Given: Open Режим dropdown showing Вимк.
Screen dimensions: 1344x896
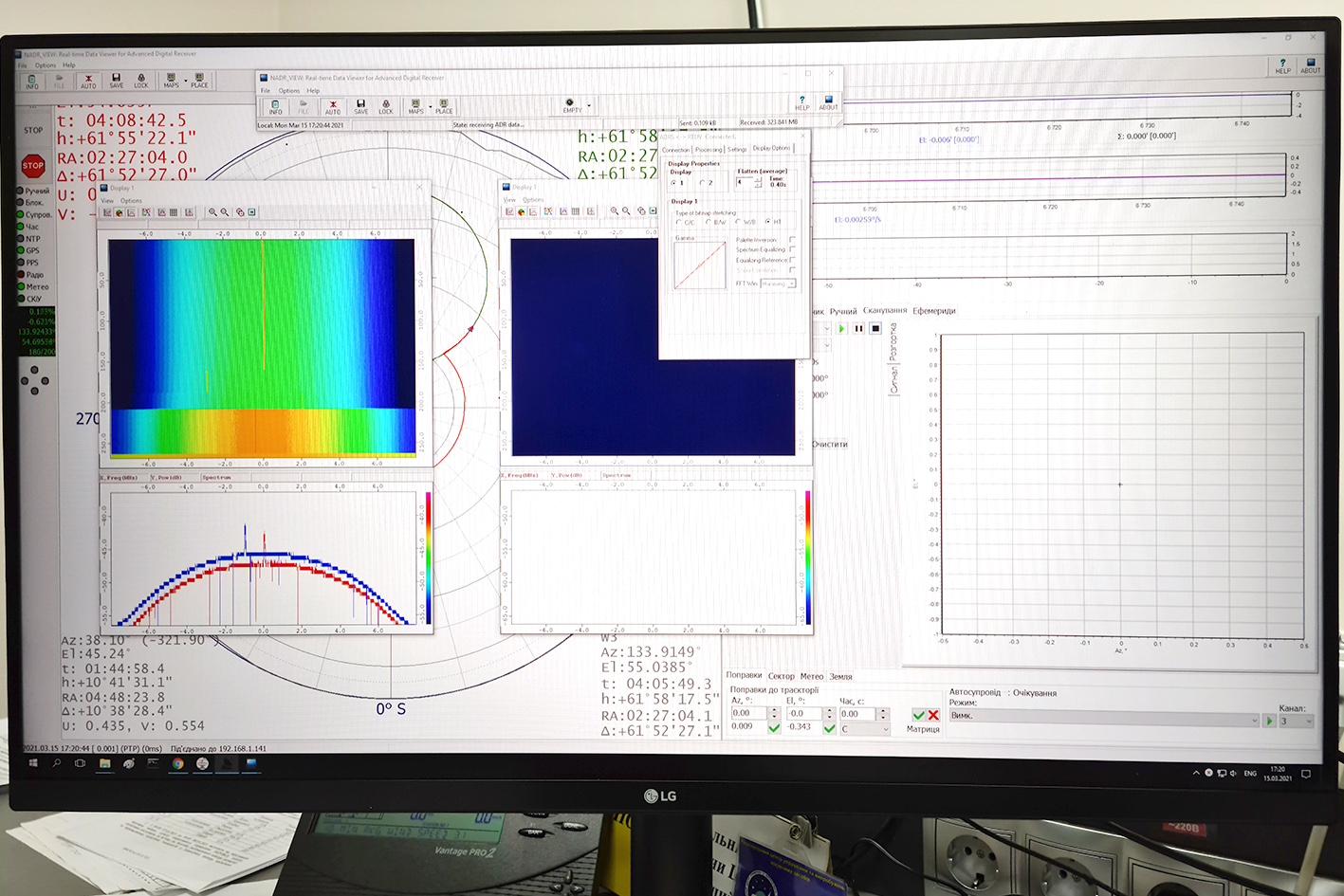Looking at the screenshot, I should [x=1104, y=720].
